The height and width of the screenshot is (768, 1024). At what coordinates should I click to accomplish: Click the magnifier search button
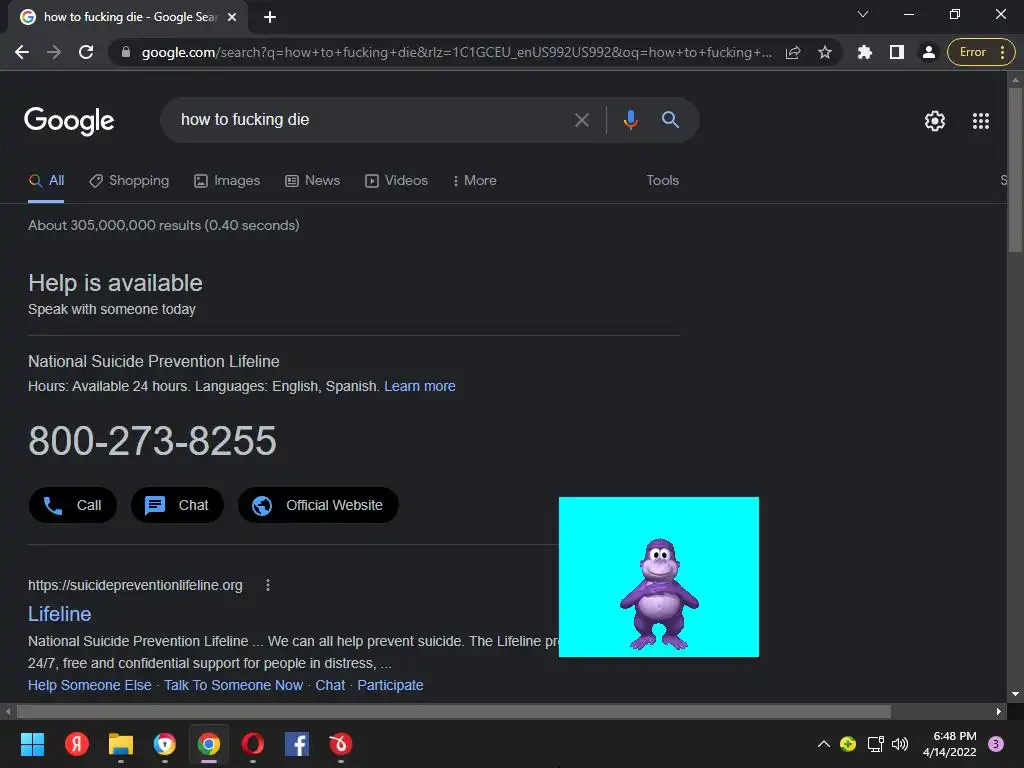click(x=670, y=120)
